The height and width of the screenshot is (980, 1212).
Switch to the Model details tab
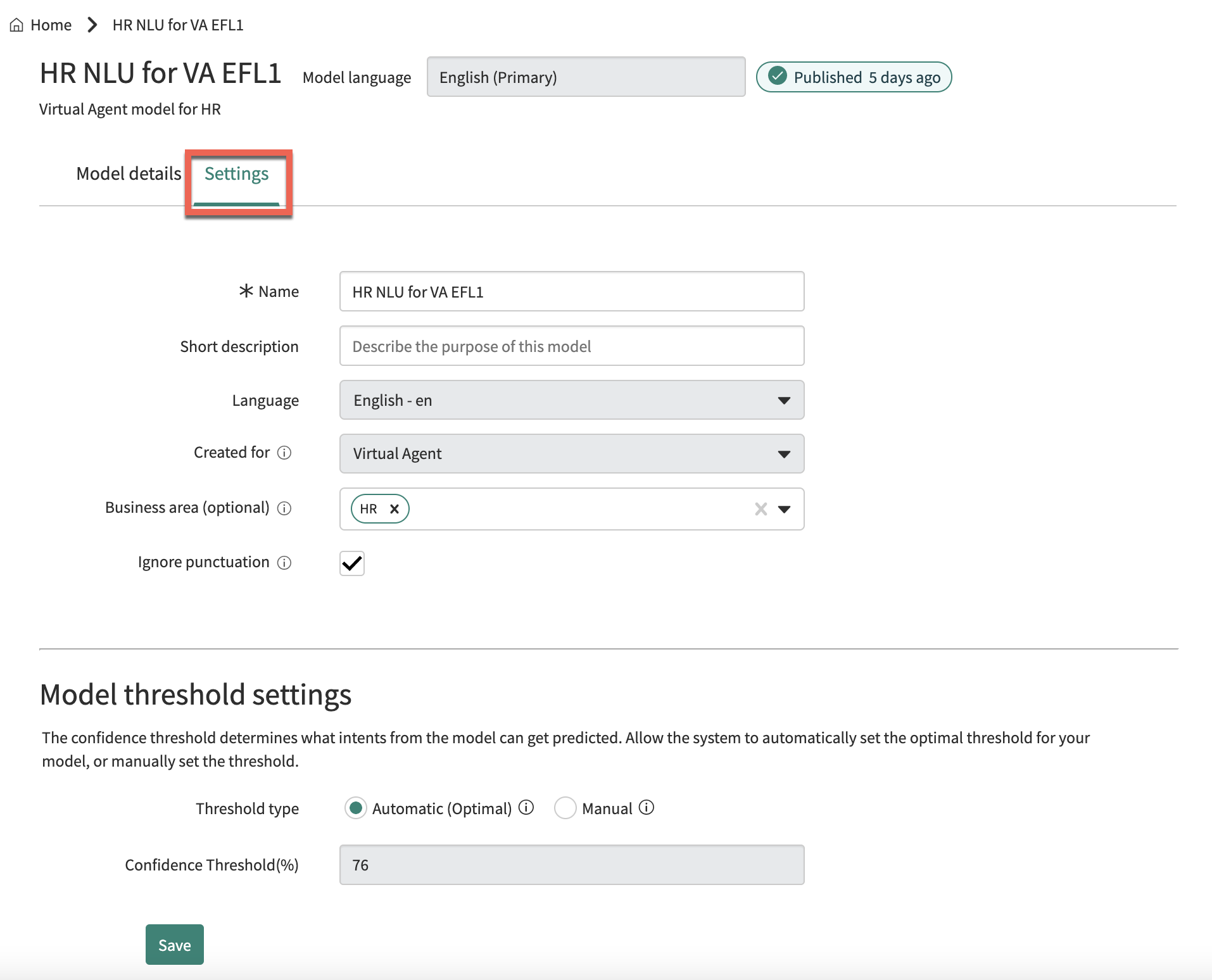click(129, 173)
